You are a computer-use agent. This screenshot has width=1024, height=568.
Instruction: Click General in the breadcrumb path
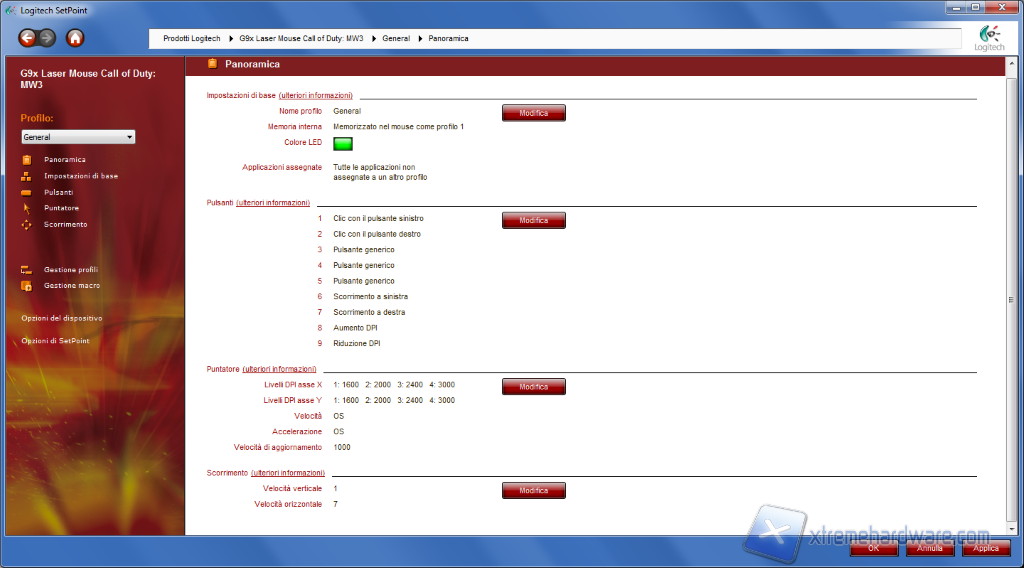(x=396, y=38)
